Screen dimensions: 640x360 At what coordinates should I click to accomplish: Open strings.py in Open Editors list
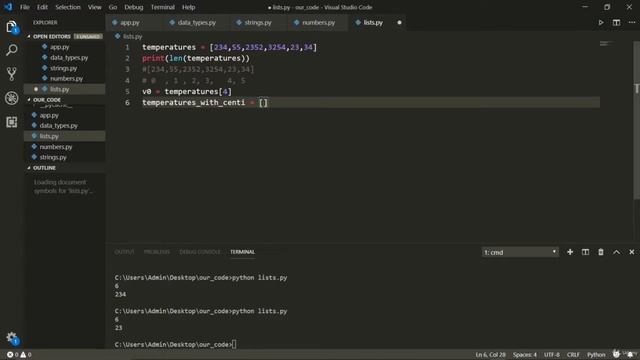(65, 68)
